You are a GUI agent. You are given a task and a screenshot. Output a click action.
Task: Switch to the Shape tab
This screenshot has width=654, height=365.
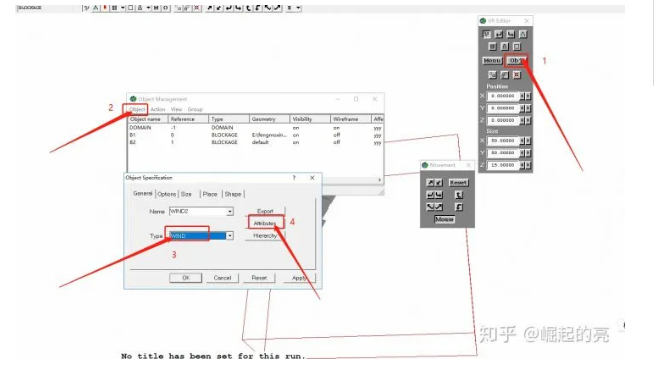click(233, 194)
